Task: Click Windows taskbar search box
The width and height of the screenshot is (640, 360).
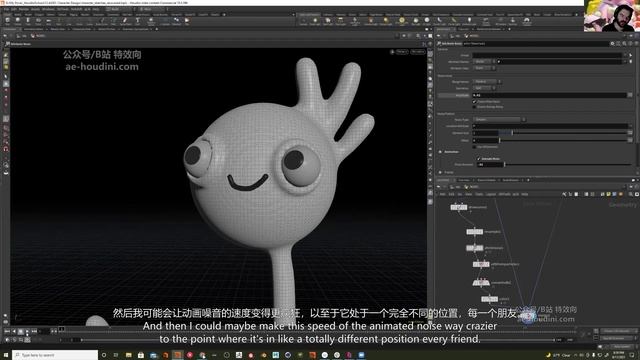Action: tap(55, 355)
